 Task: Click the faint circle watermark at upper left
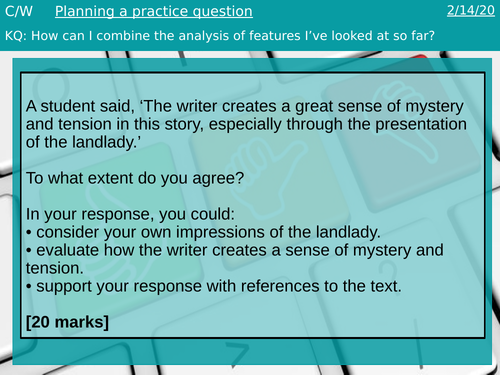click(53, 87)
